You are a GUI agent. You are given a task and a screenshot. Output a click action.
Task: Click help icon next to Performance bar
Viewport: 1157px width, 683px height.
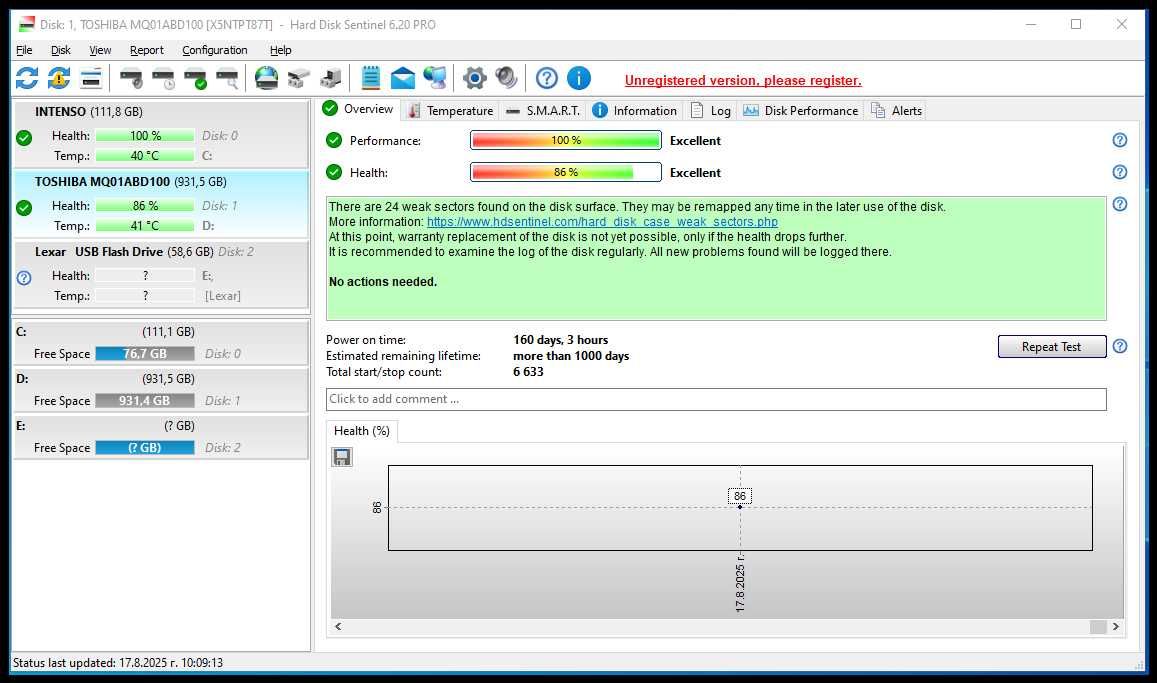click(1119, 140)
